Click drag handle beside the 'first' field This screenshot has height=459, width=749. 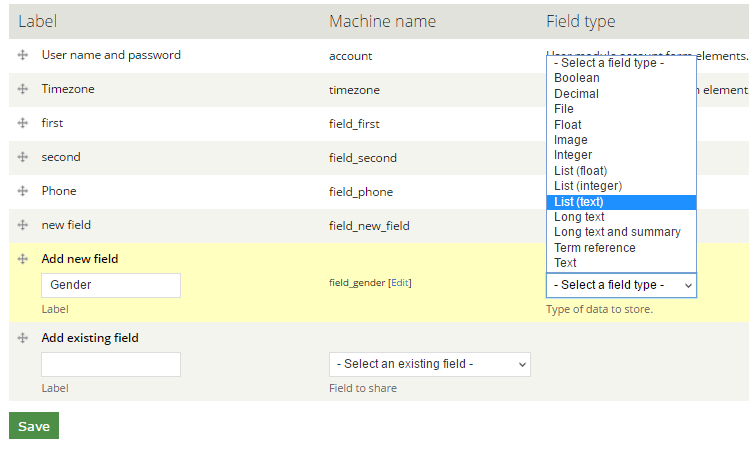[22, 123]
